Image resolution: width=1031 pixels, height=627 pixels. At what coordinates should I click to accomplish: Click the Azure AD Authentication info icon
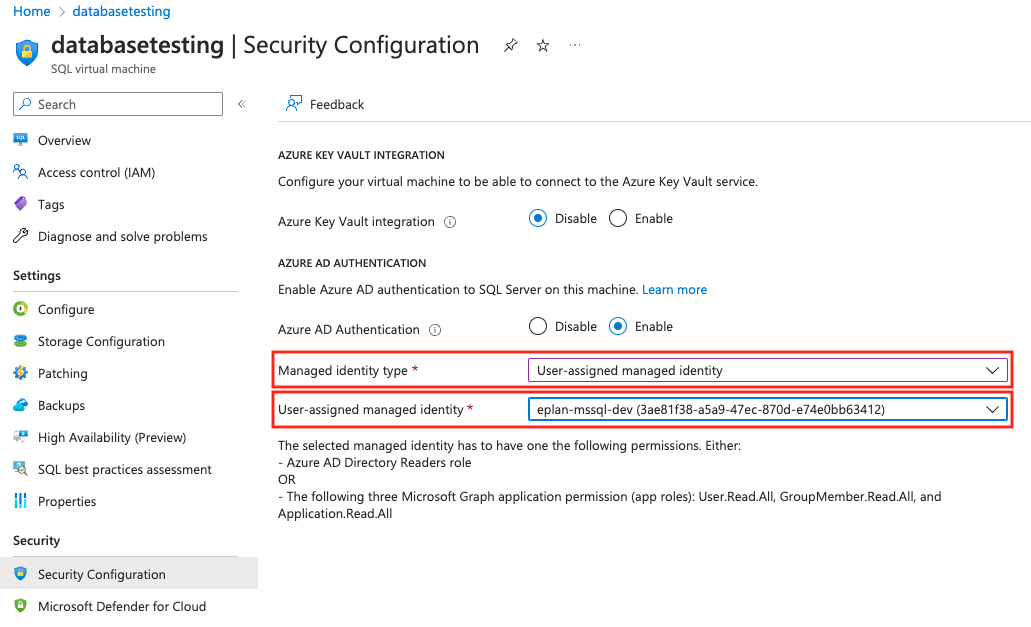click(435, 330)
